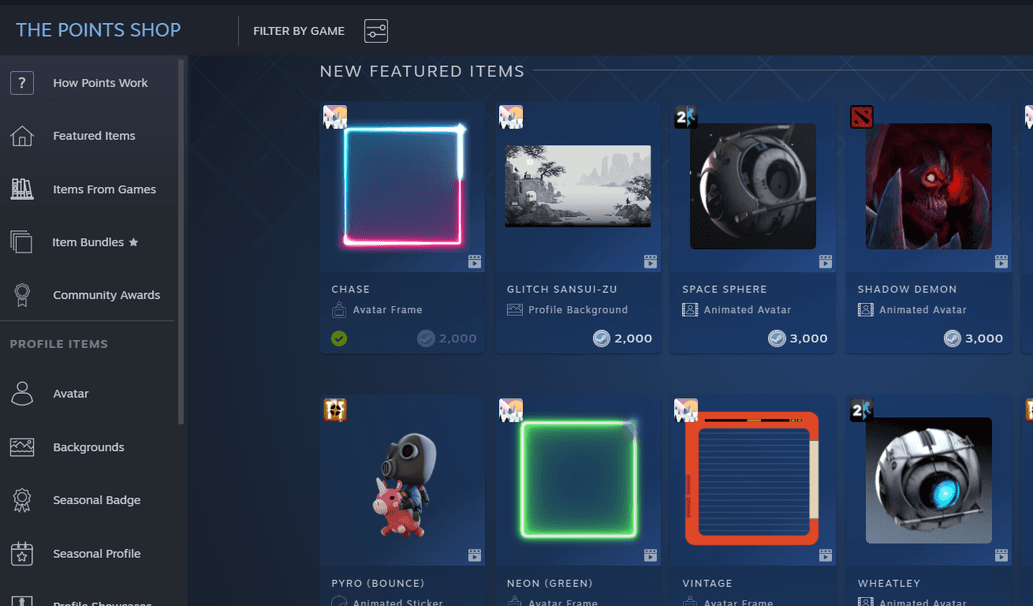Click the PYRO (BOUNCE) item title
The width and height of the screenshot is (1033, 606).
pos(377,583)
